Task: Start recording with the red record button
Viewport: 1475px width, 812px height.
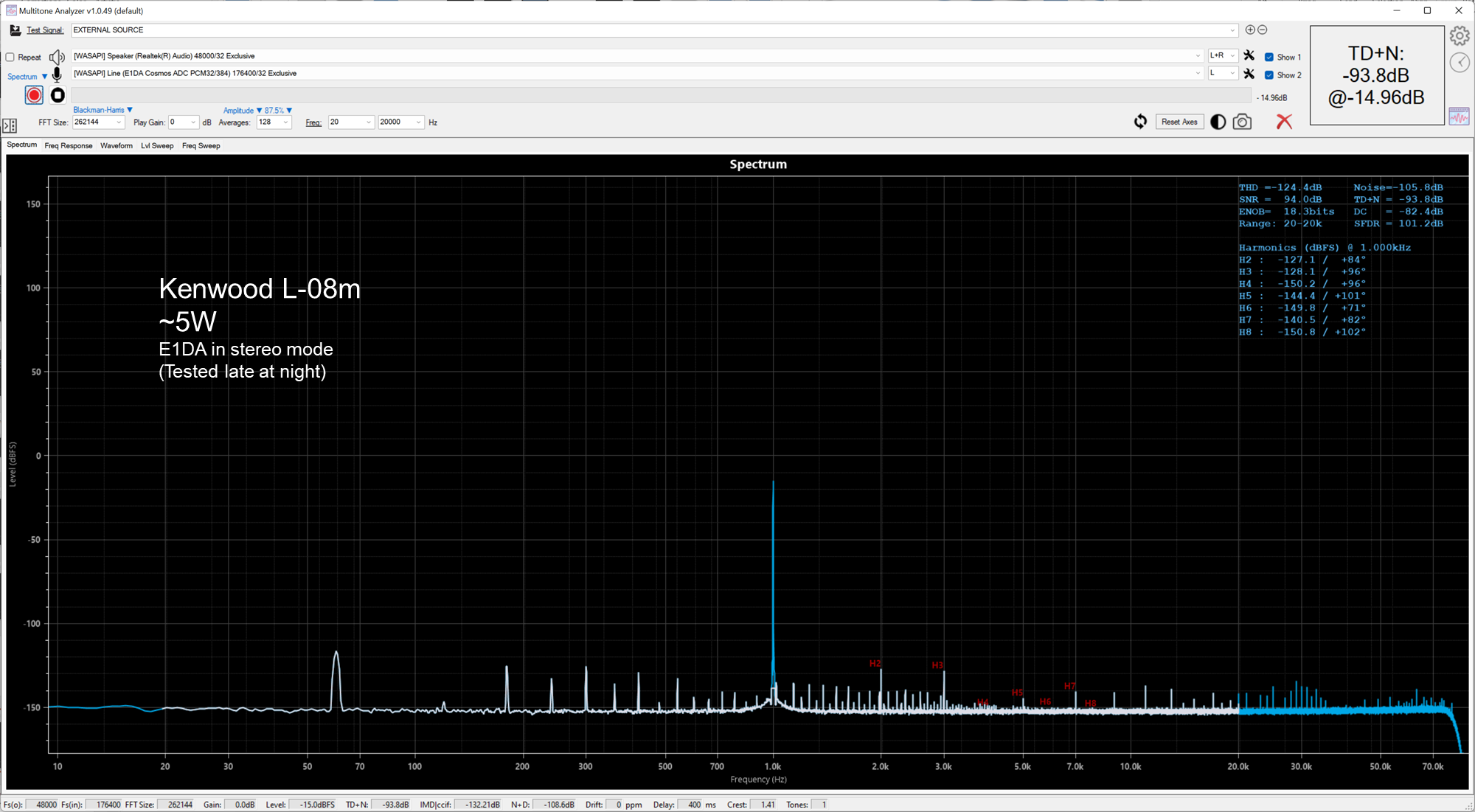Action: (34, 95)
